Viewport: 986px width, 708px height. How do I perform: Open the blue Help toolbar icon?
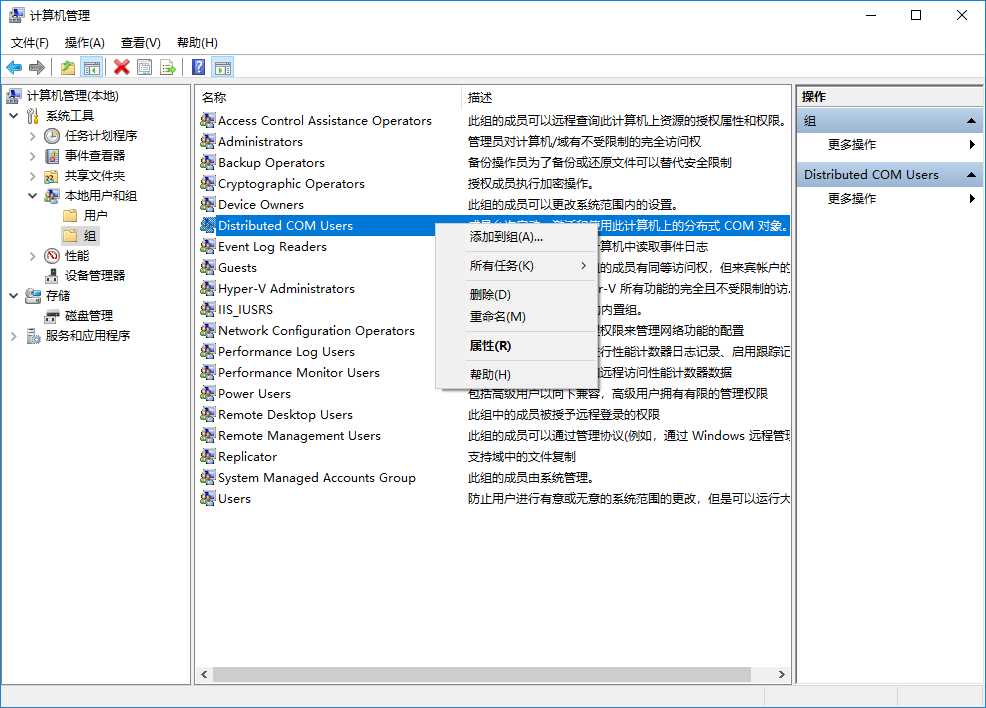pos(199,67)
